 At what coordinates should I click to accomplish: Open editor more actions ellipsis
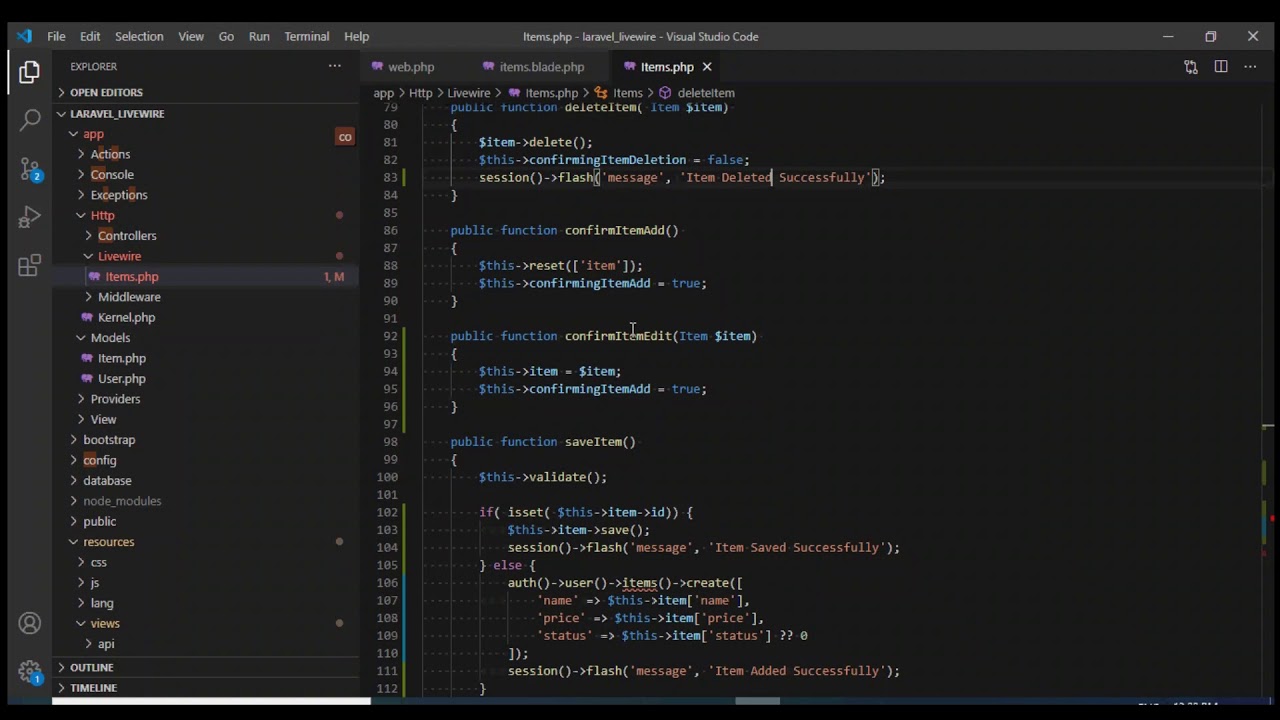1250,67
